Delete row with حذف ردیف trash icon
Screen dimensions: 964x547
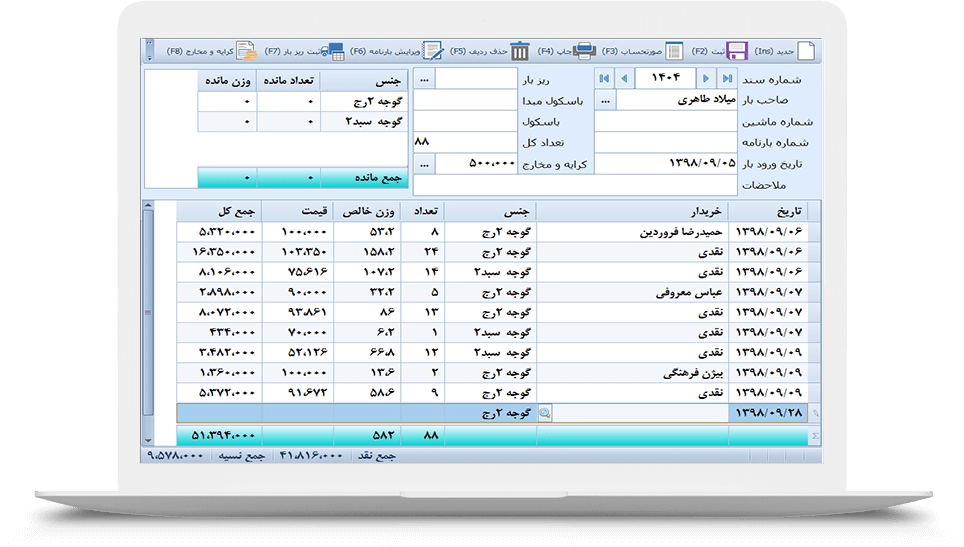[x=520, y=51]
